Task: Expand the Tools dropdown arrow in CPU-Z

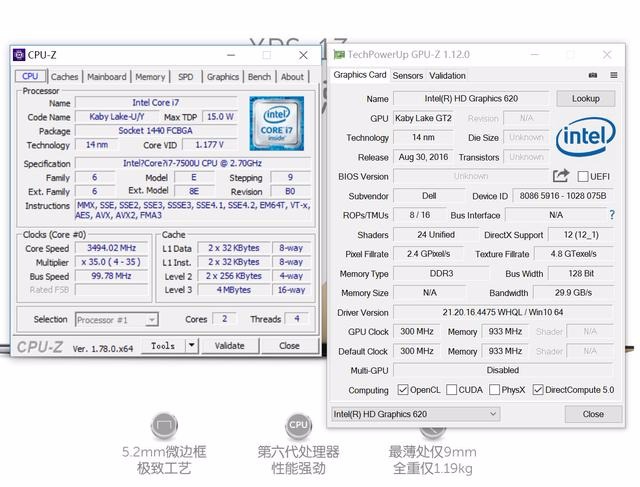Action: tap(191, 345)
